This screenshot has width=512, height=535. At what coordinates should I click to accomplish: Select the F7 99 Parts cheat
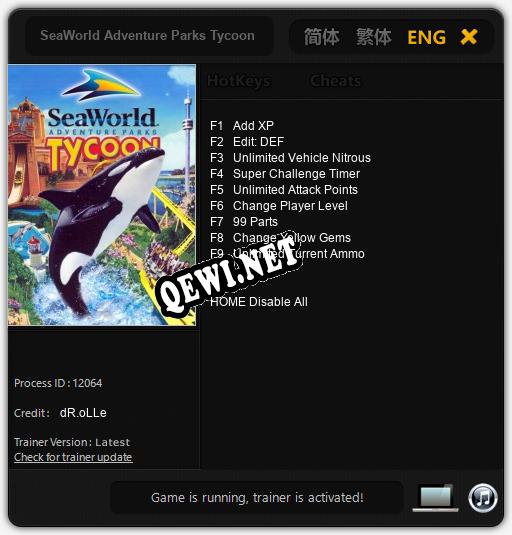pos(244,222)
